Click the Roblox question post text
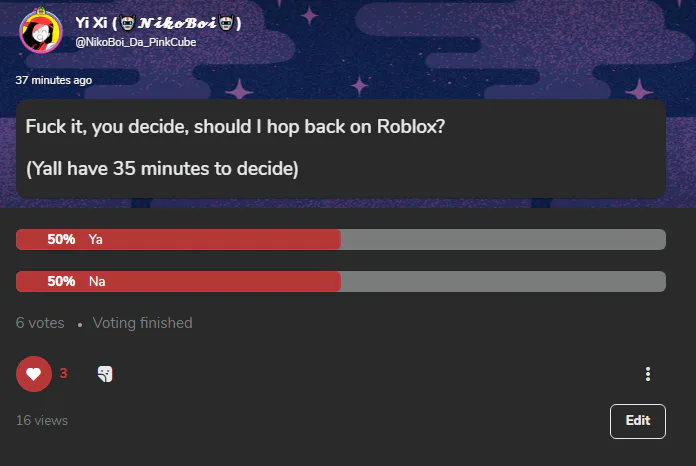Viewport: 696px width, 466px height. pyautogui.click(x=235, y=127)
